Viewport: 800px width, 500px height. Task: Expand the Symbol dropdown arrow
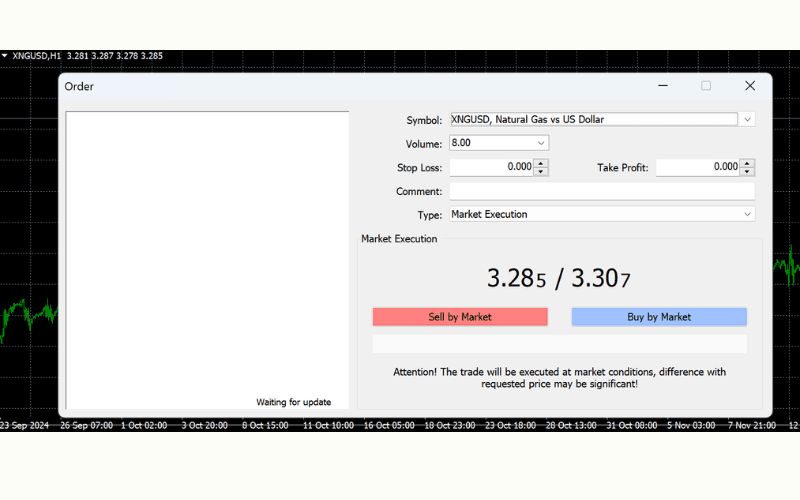(x=747, y=120)
